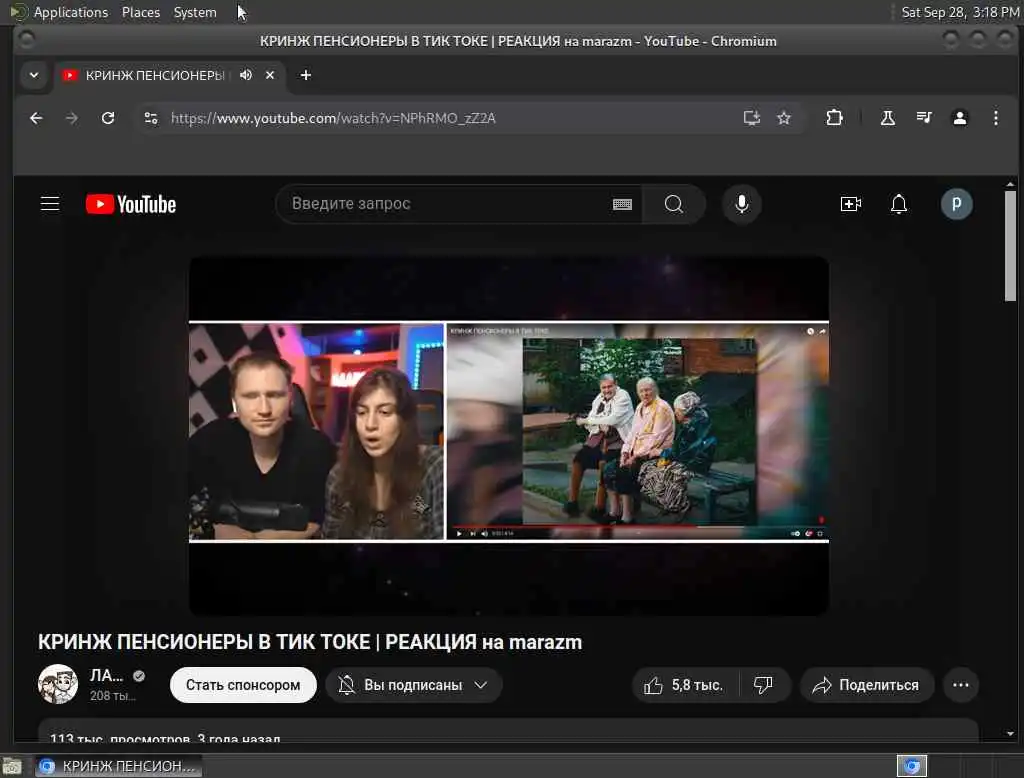This screenshot has height=778, width=1024.
Task: Click the Chromium tray icon at bottom right
Action: click(912, 766)
